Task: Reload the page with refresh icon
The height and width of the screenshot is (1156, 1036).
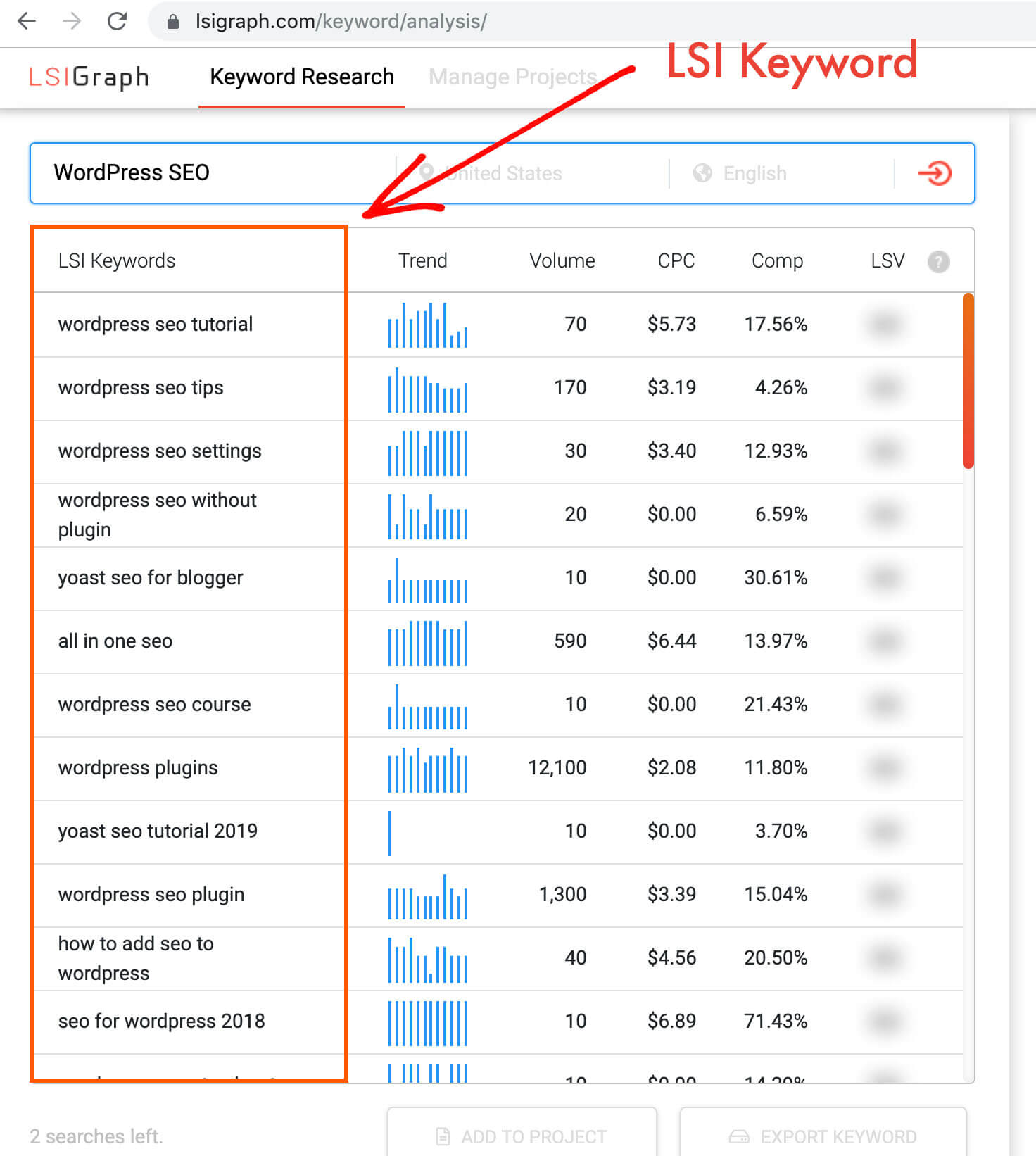Action: [117, 21]
